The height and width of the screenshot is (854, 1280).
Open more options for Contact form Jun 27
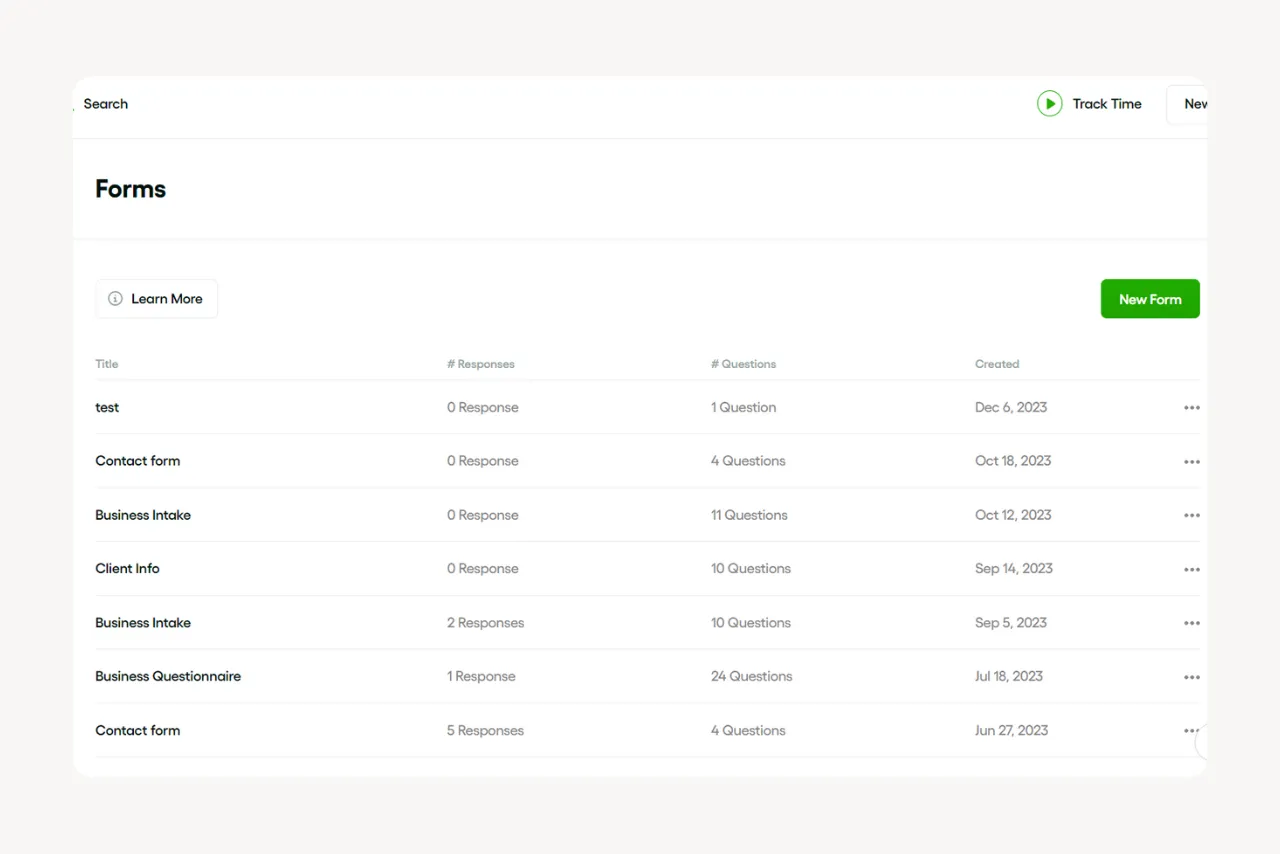(1191, 731)
